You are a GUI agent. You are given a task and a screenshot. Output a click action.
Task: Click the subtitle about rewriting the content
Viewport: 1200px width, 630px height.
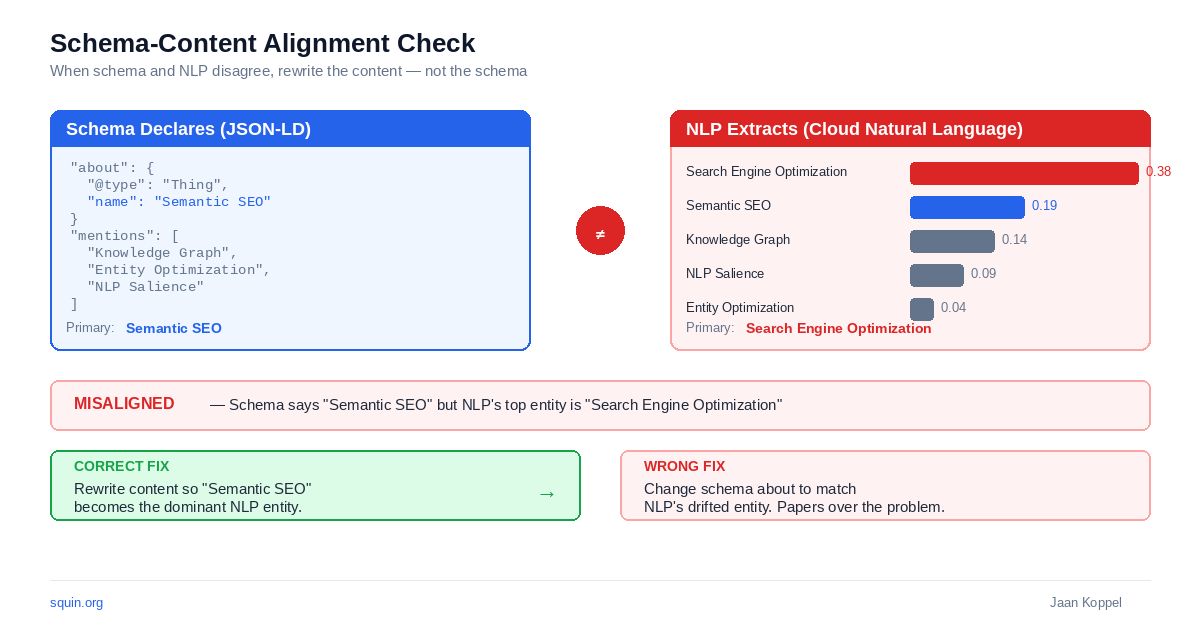tap(288, 72)
